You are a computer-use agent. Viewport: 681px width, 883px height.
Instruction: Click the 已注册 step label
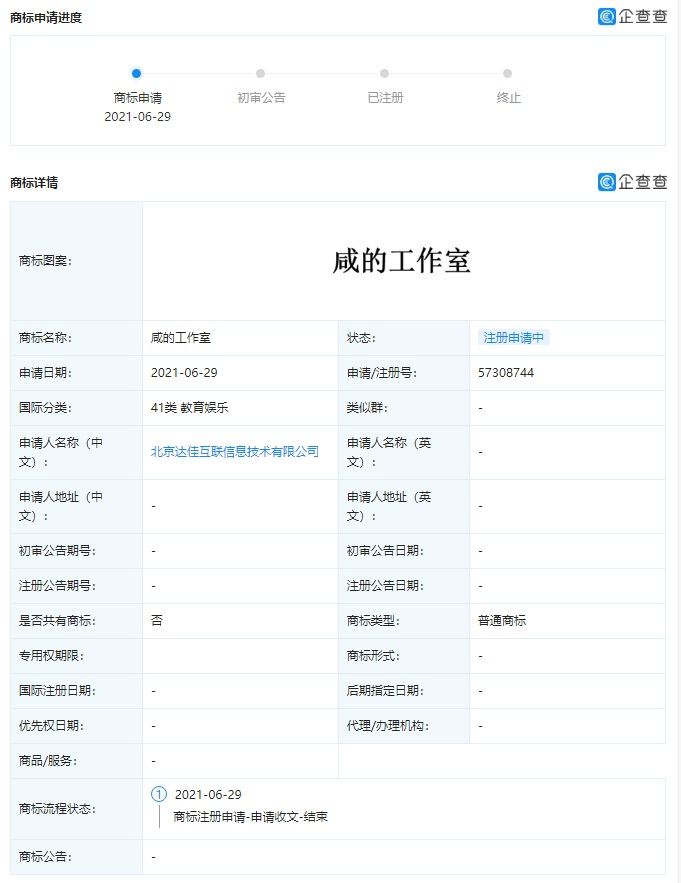coord(385,98)
